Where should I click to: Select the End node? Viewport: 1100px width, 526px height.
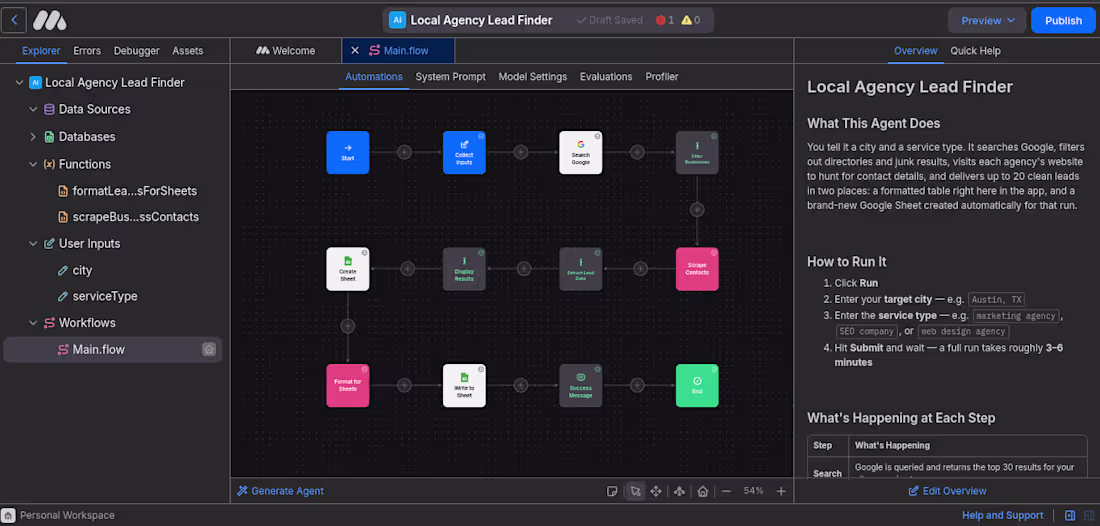click(x=697, y=385)
